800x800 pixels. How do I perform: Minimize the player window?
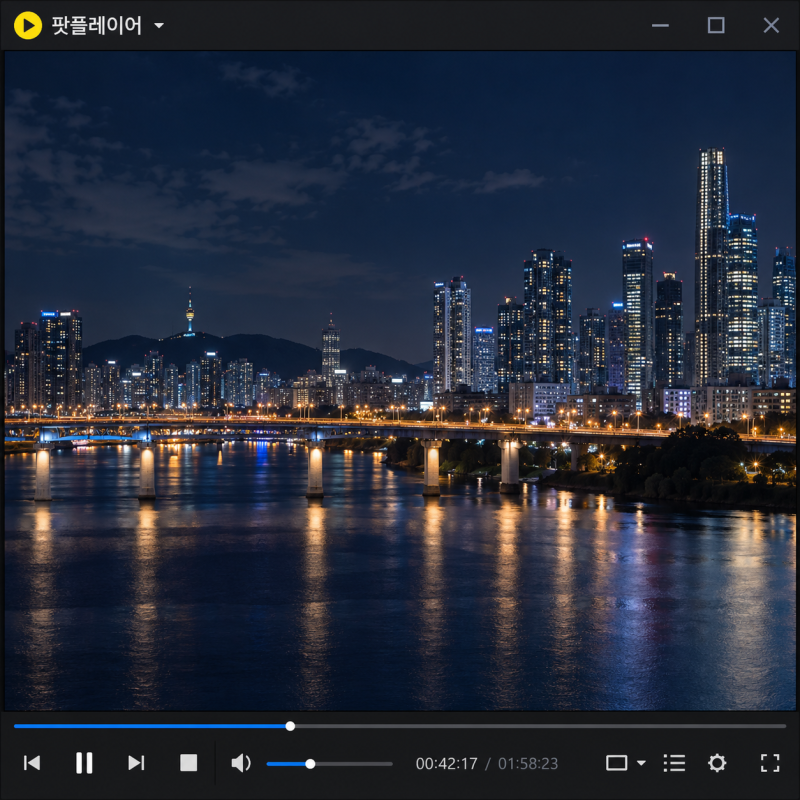(660, 25)
